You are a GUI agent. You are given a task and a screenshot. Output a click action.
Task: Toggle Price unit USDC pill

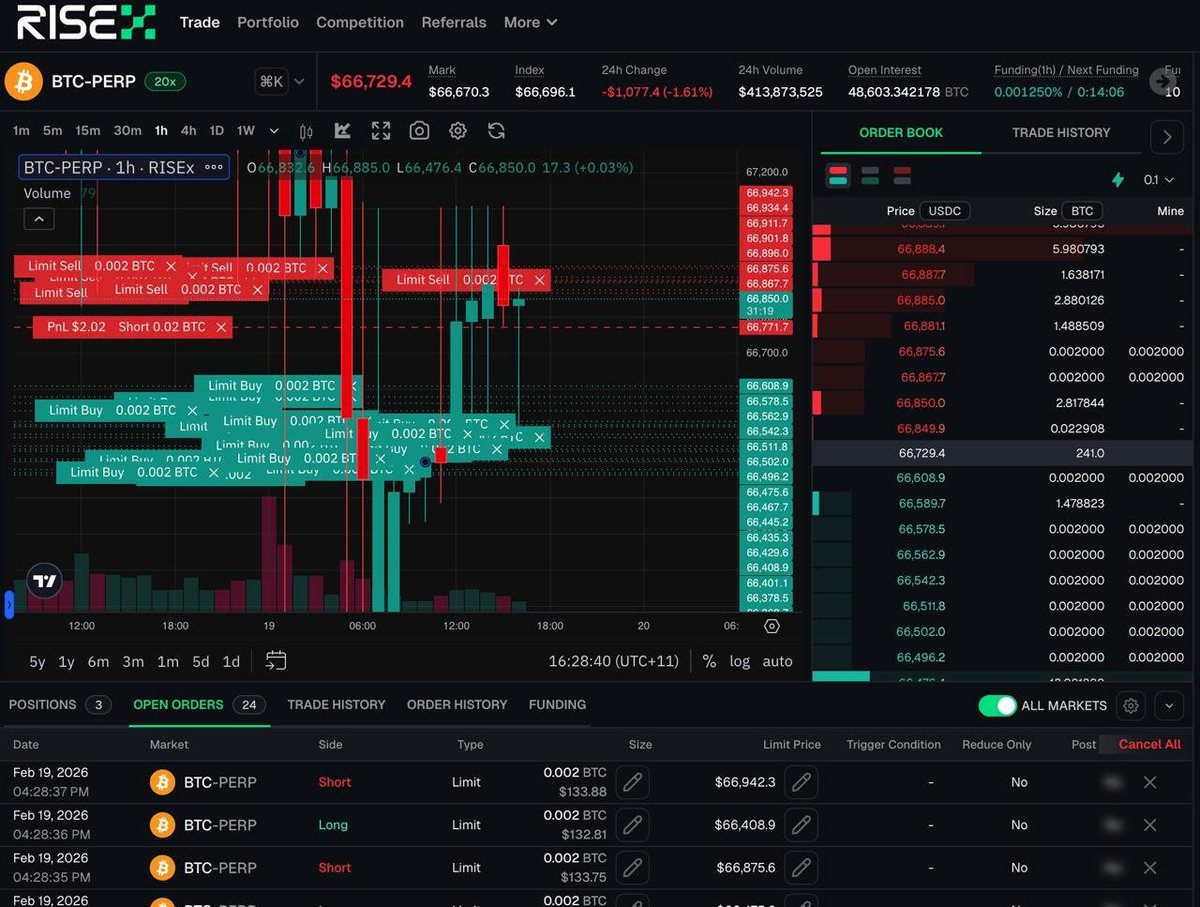click(945, 211)
